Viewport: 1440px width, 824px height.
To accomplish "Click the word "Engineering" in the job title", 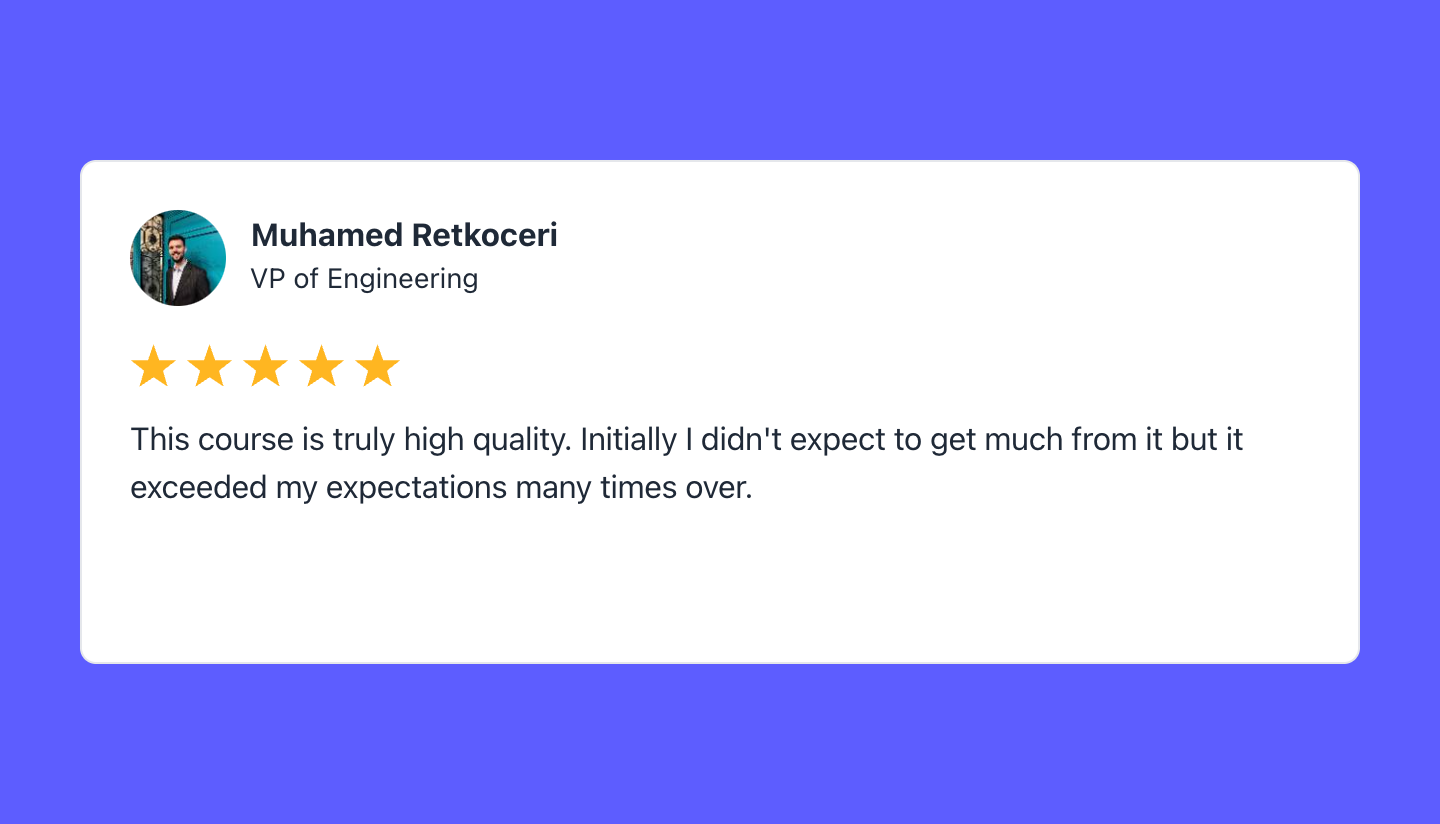I will 402,279.
